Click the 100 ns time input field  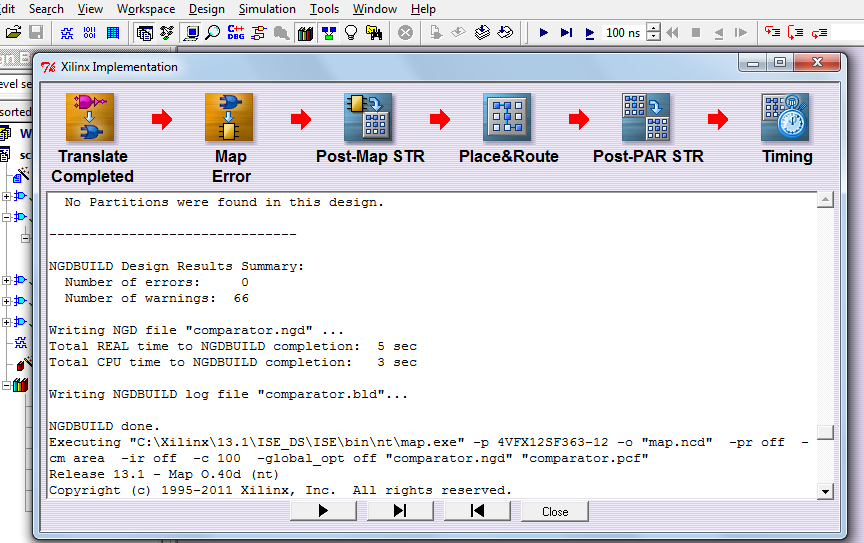624,33
